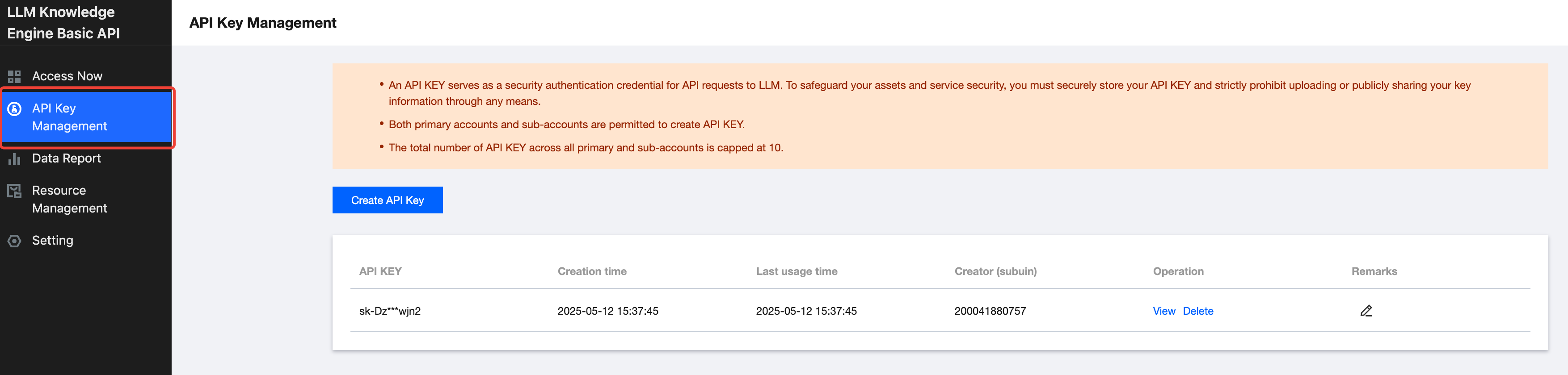The height and width of the screenshot is (375, 1568).
Task: Click the Data Report bar chart icon
Action: click(x=15, y=158)
